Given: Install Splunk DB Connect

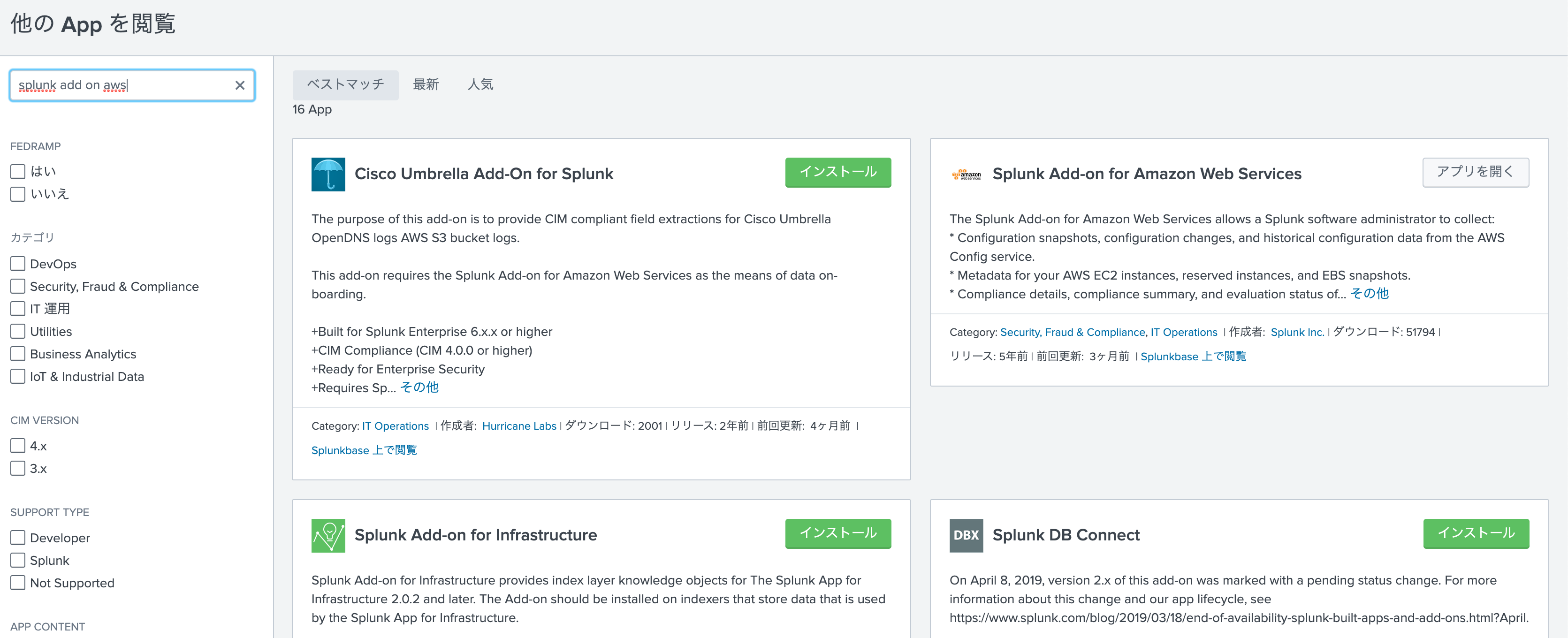Looking at the screenshot, I should (x=1476, y=533).
